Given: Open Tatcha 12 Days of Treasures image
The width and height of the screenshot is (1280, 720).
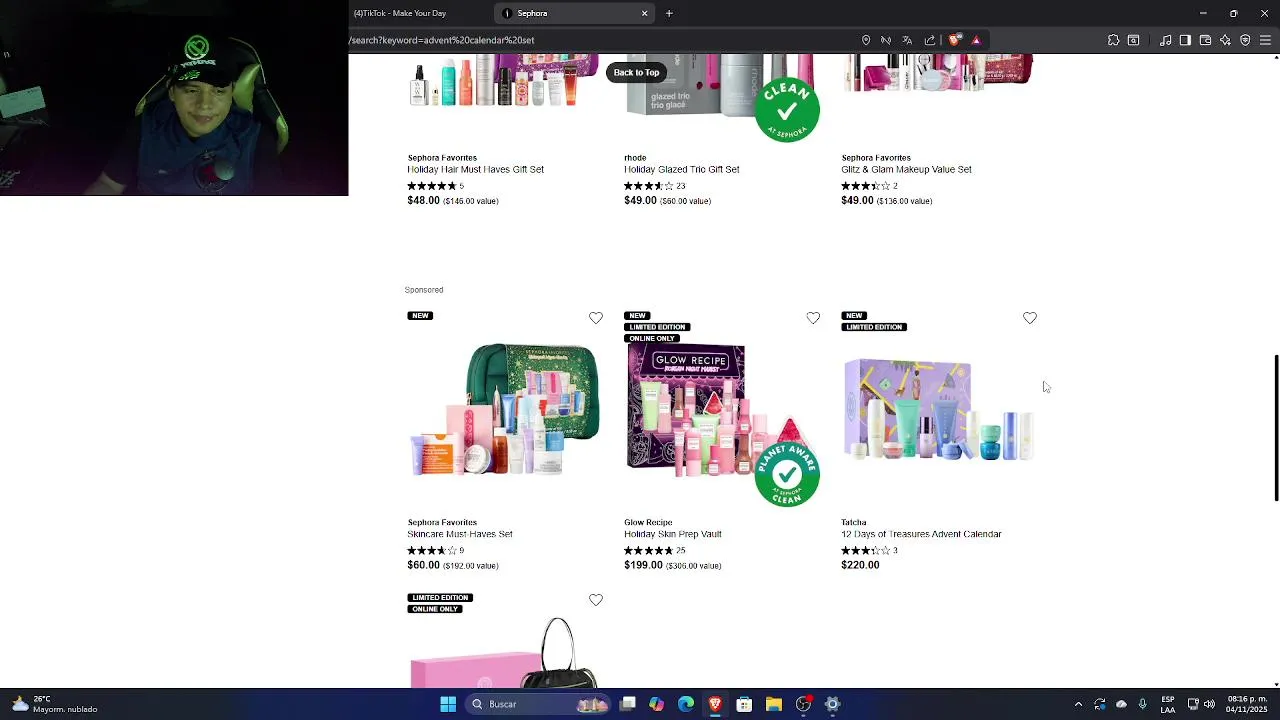Looking at the screenshot, I should coord(938,410).
